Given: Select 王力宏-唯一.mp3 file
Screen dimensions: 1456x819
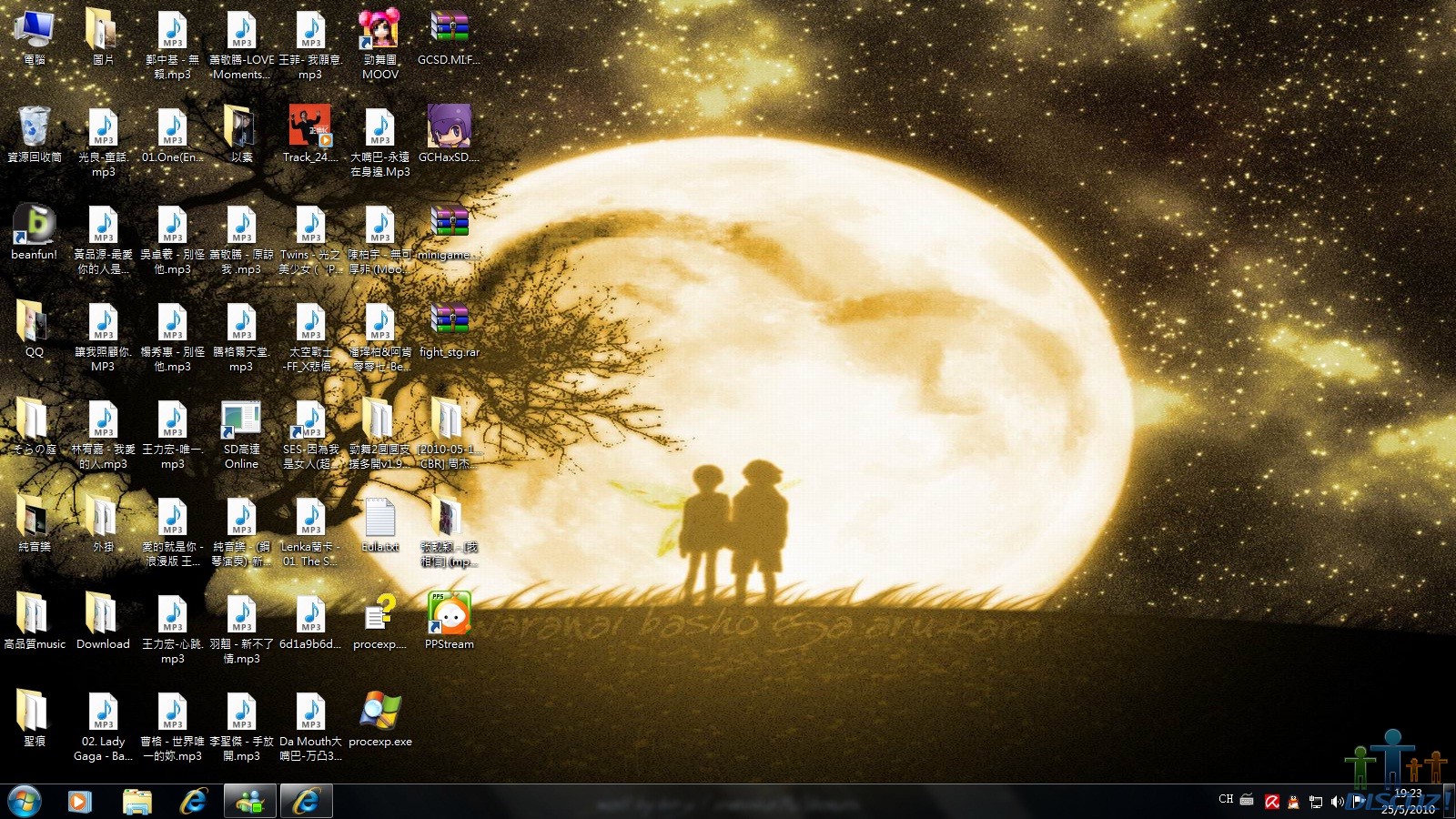Looking at the screenshot, I should (173, 435).
